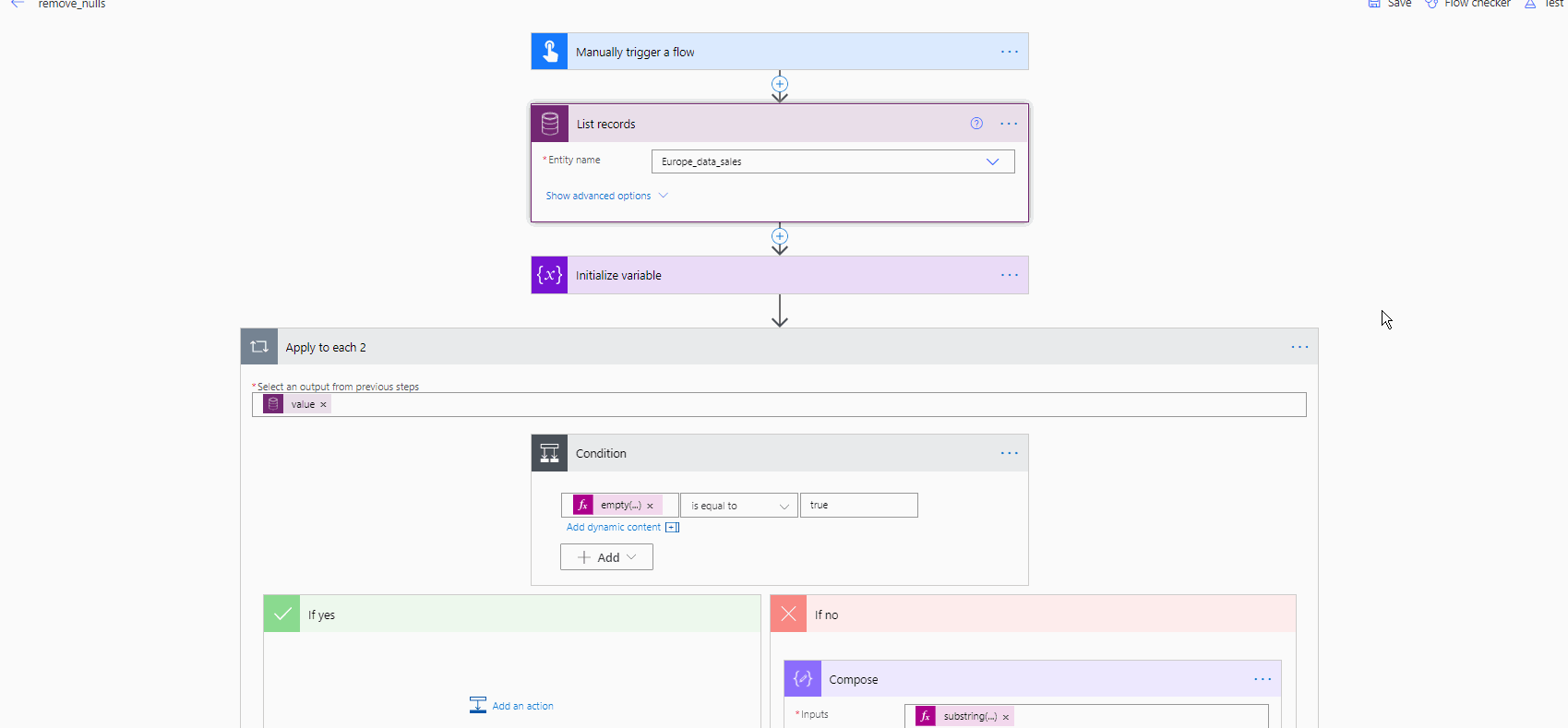Viewport: 1568px width, 728px height.
Task: Click the Save button
Action: pos(1390,4)
